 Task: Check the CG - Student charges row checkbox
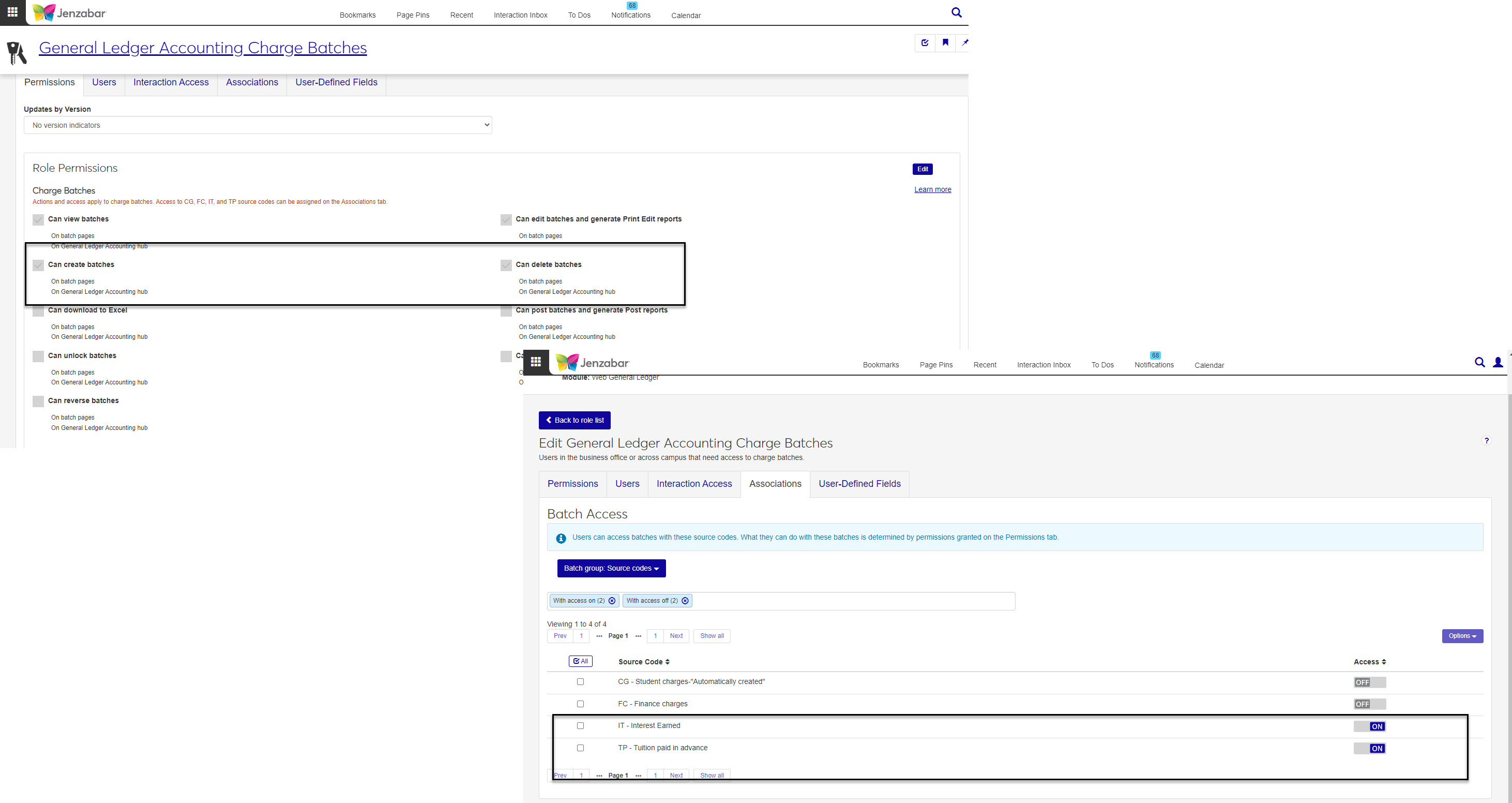click(x=580, y=682)
